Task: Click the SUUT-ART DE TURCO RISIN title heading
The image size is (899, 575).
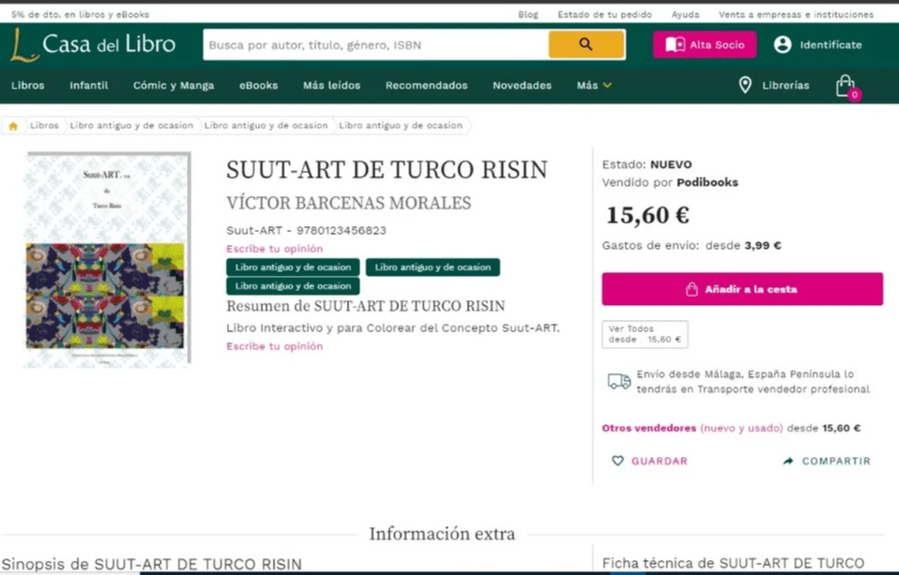Action: 387,170
